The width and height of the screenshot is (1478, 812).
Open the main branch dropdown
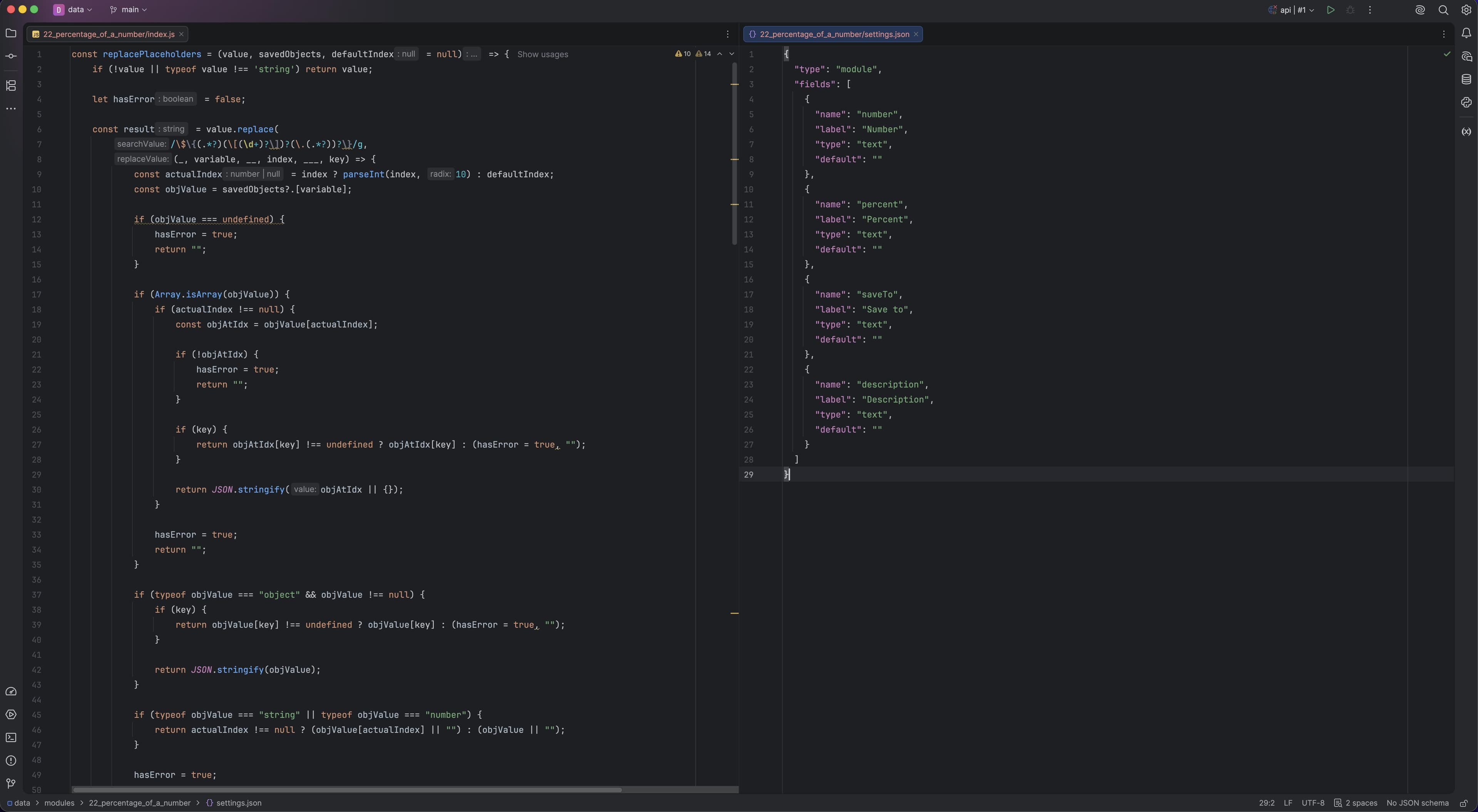pyautogui.click(x=128, y=10)
